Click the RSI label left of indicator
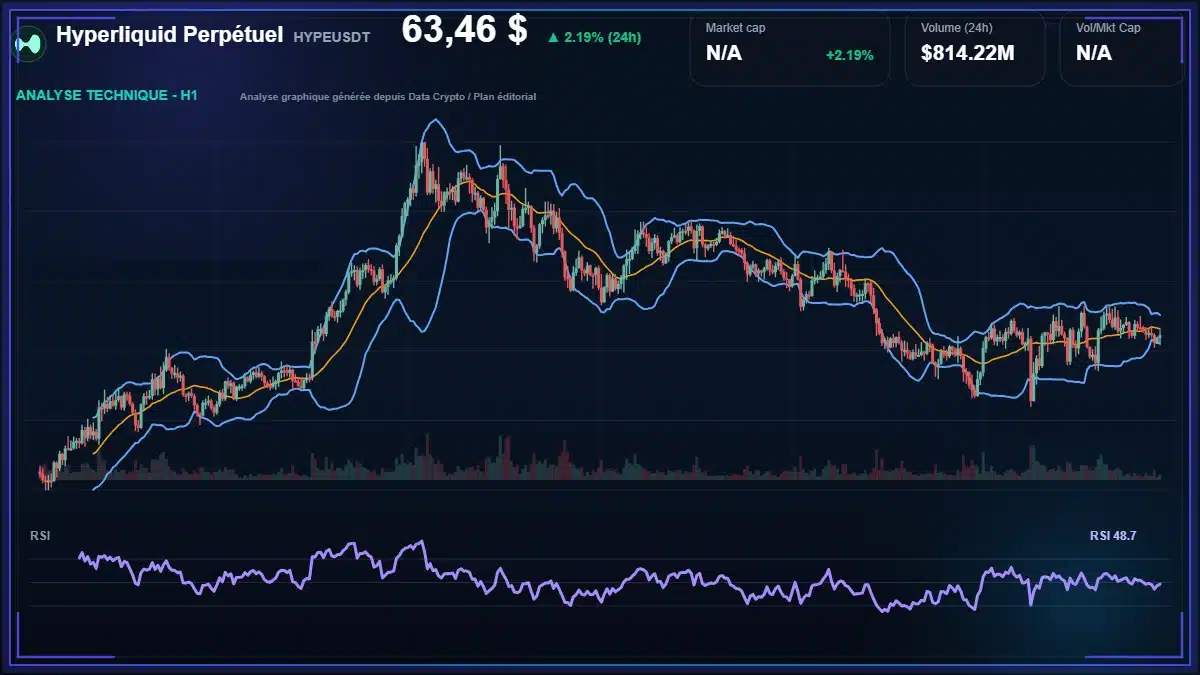The height and width of the screenshot is (675, 1200). coord(40,536)
